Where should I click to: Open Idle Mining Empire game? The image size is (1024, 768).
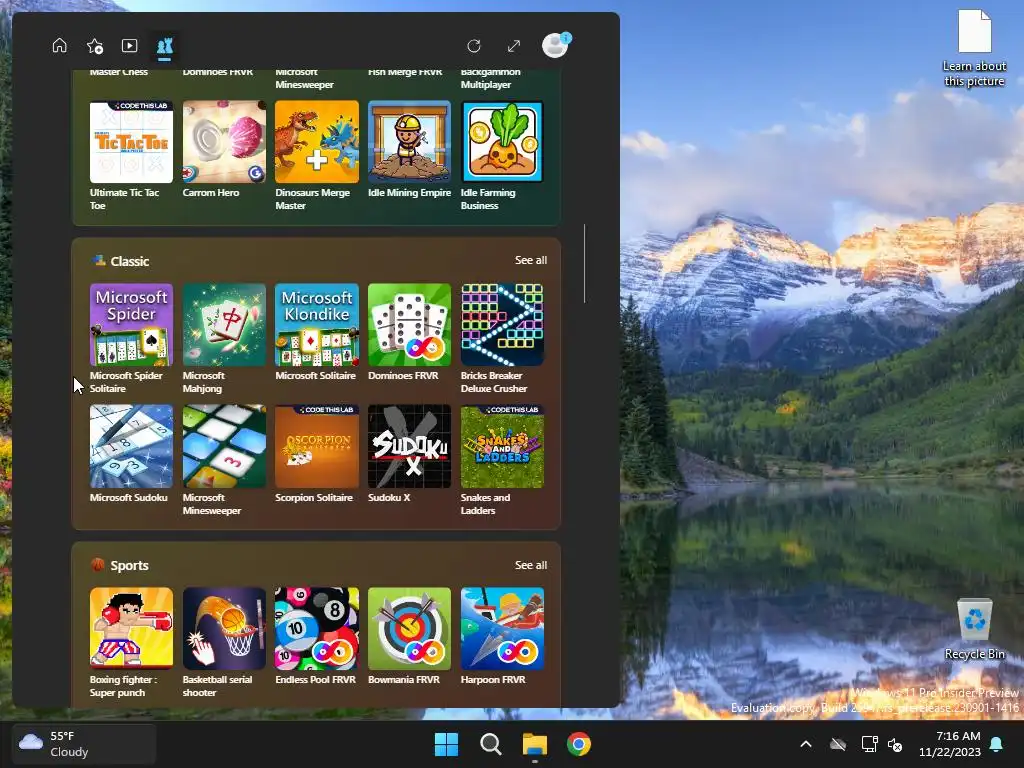[409, 150]
